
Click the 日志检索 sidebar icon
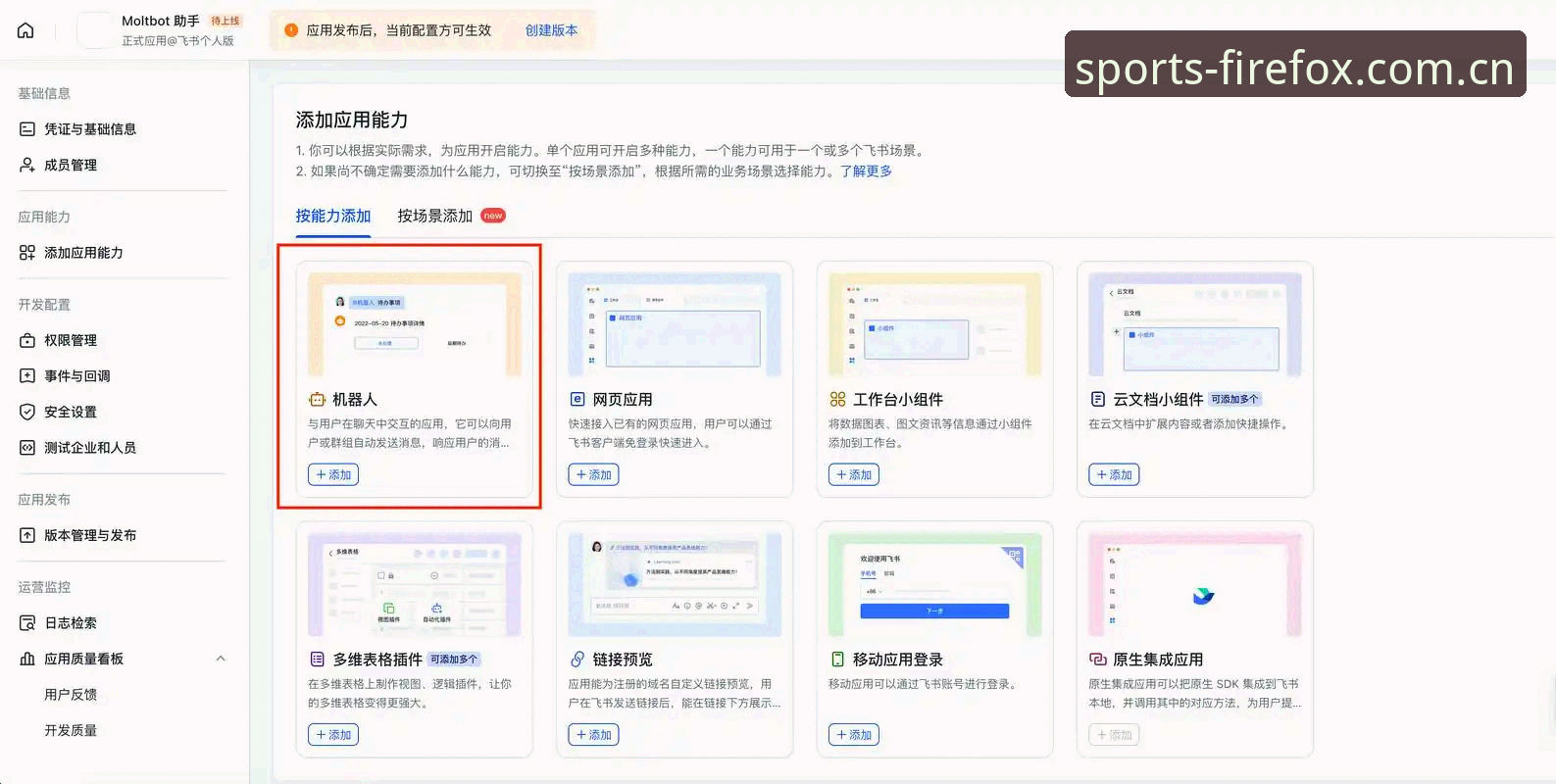pyautogui.click(x=27, y=623)
